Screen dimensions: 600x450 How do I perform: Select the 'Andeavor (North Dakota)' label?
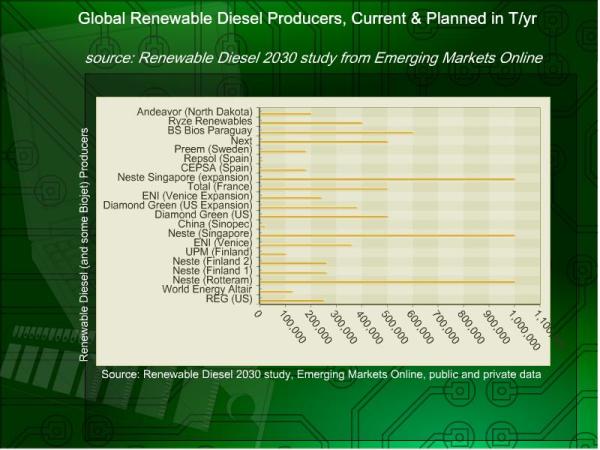point(195,112)
